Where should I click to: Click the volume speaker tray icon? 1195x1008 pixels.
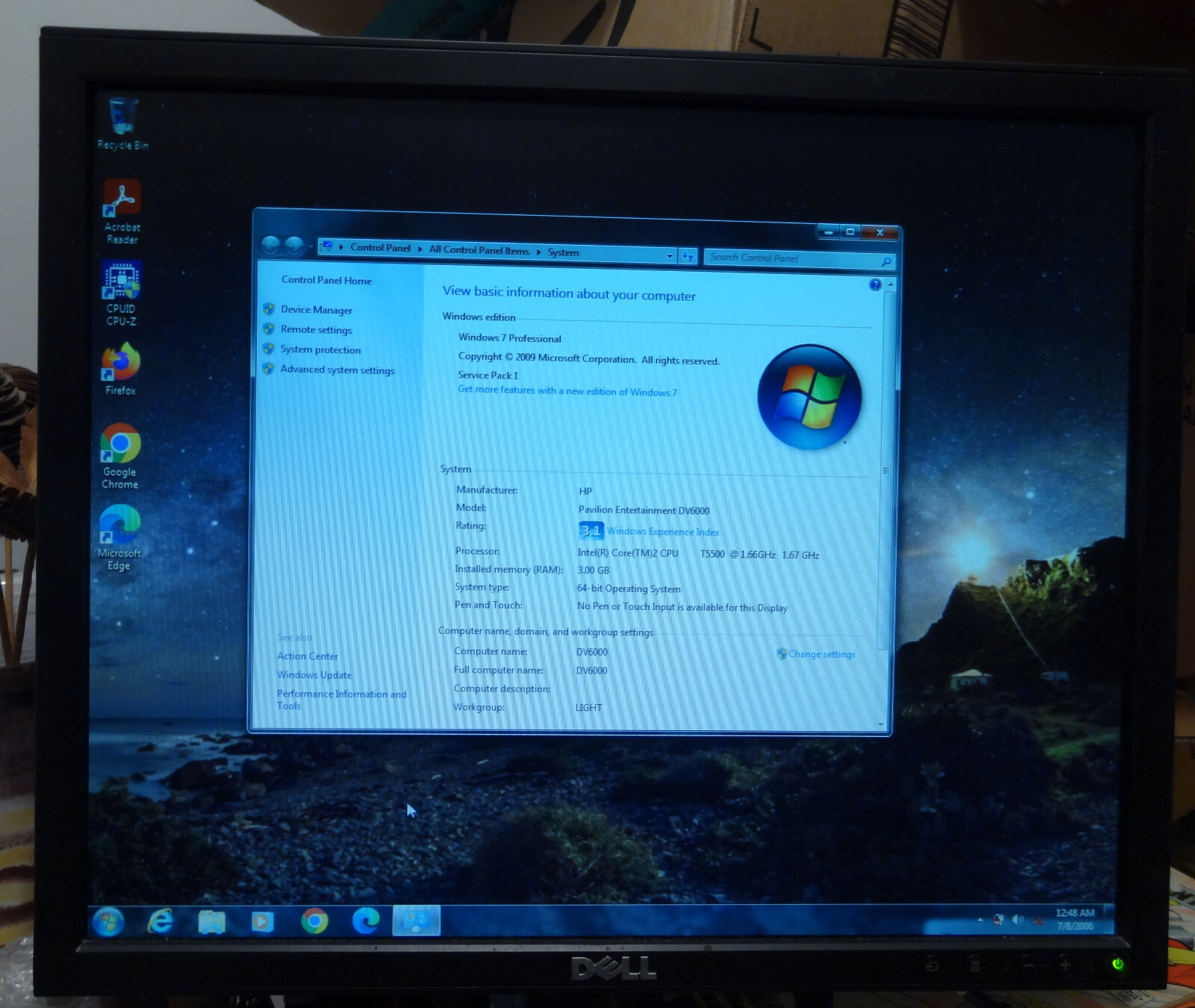[1016, 920]
